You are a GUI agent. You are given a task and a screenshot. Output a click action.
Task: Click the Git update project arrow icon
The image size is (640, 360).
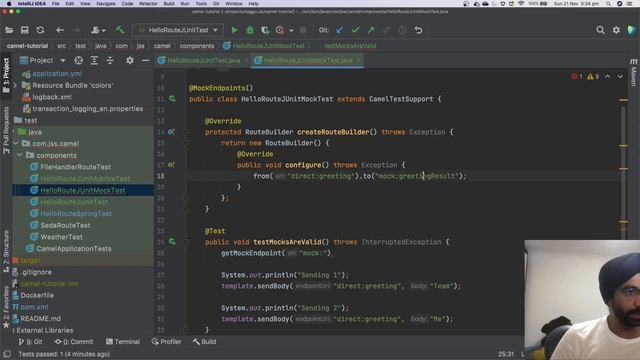tap(340, 30)
